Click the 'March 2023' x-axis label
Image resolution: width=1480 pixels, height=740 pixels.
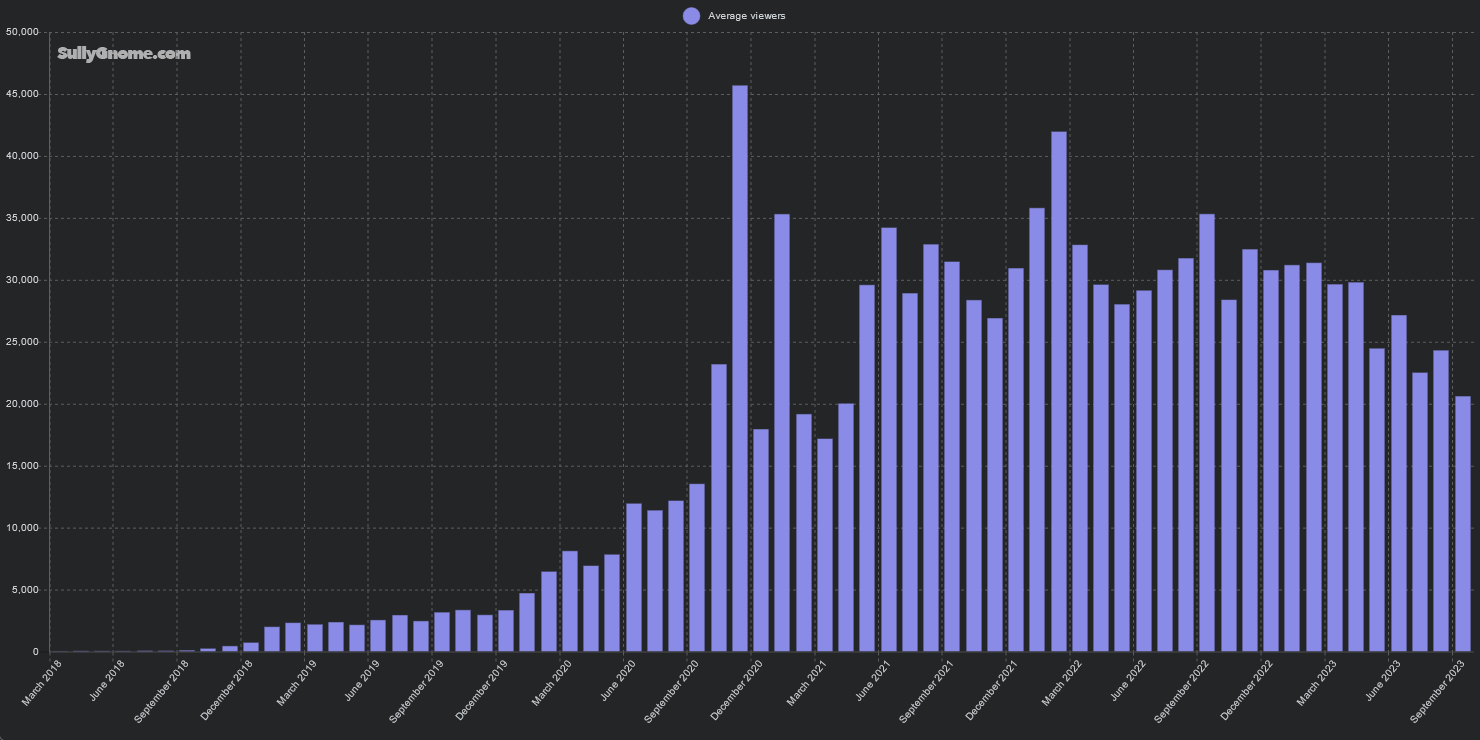(x=1319, y=682)
